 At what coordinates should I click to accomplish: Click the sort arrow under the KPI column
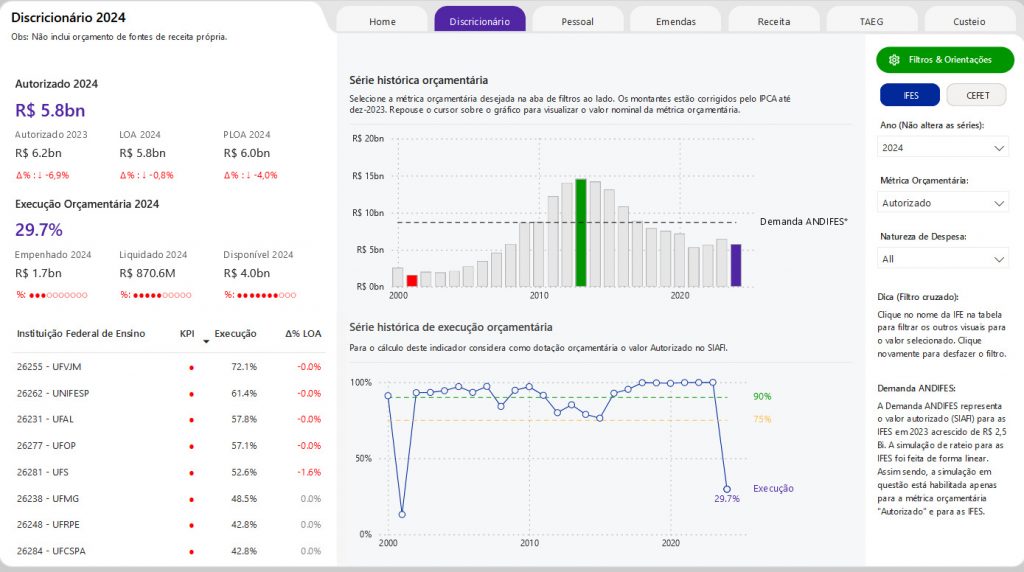(x=206, y=342)
